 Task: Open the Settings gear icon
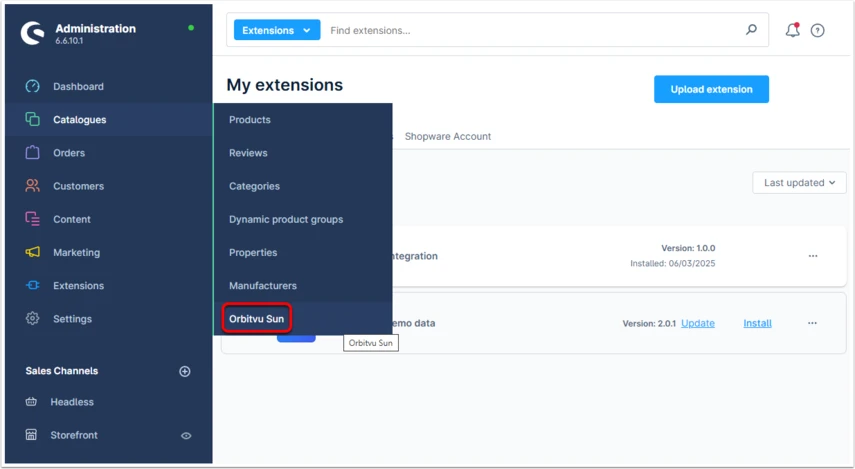pyautogui.click(x=33, y=318)
